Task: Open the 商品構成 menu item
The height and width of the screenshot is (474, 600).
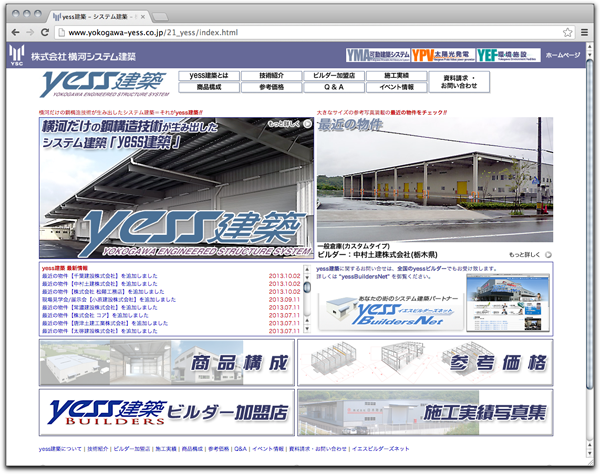Action: click(209, 87)
